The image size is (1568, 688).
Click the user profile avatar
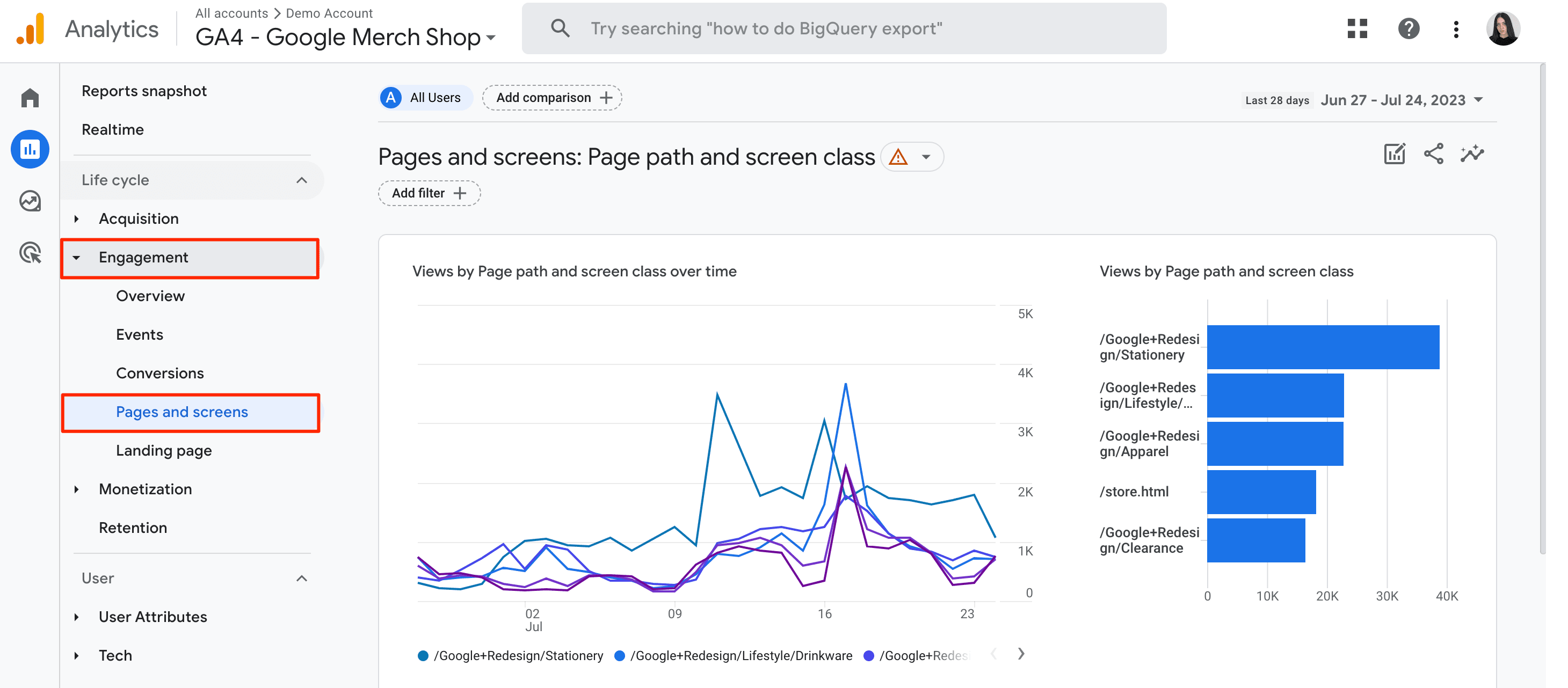coord(1503,28)
